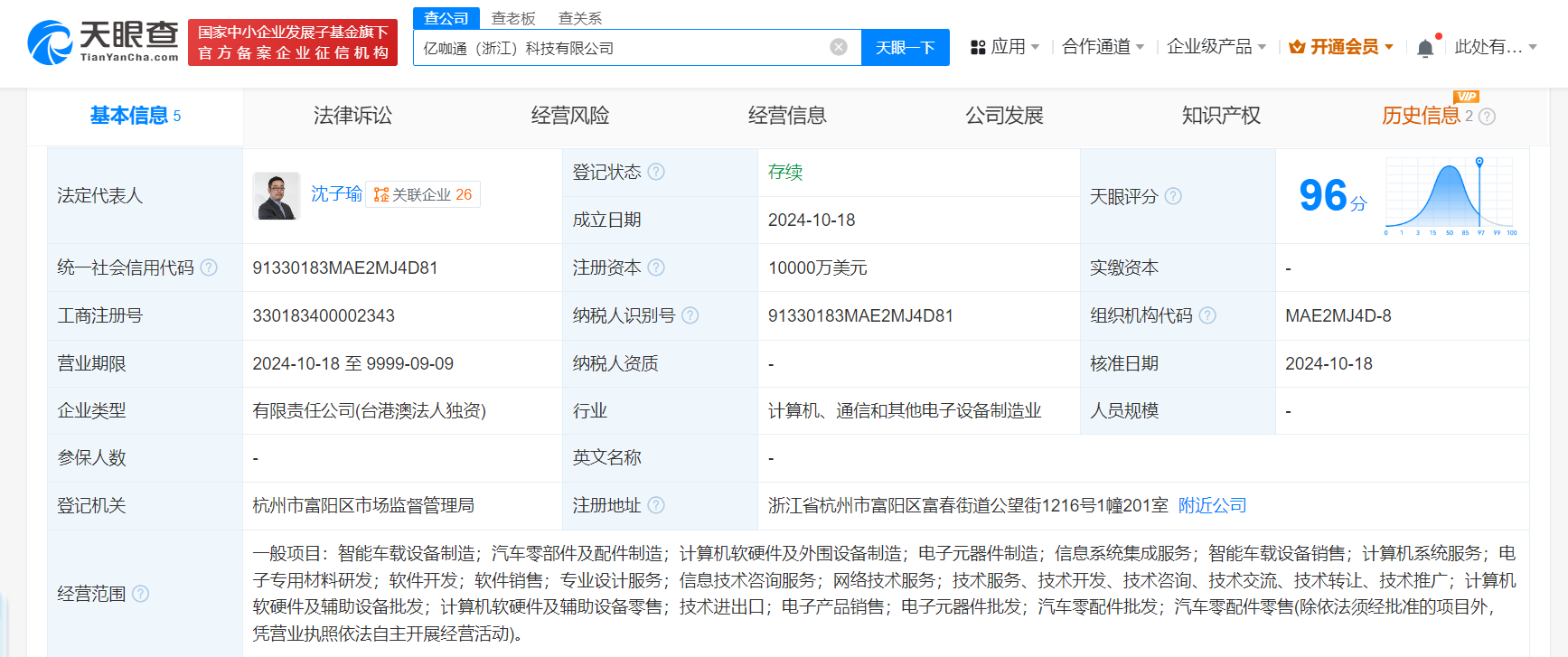
Task: Open the notification bell
Action: (x=1425, y=48)
